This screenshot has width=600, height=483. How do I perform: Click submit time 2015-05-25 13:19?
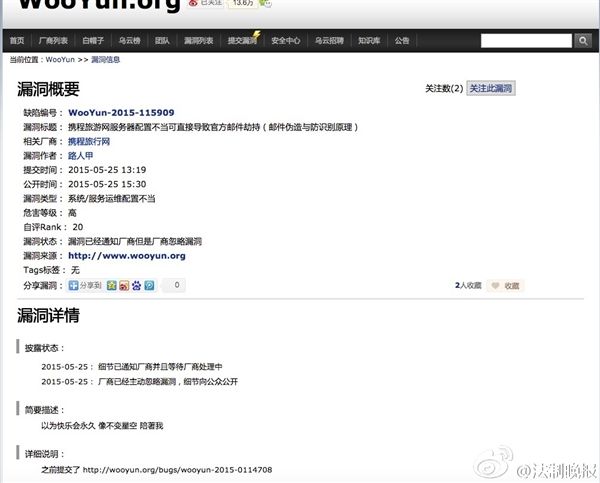(x=107, y=170)
